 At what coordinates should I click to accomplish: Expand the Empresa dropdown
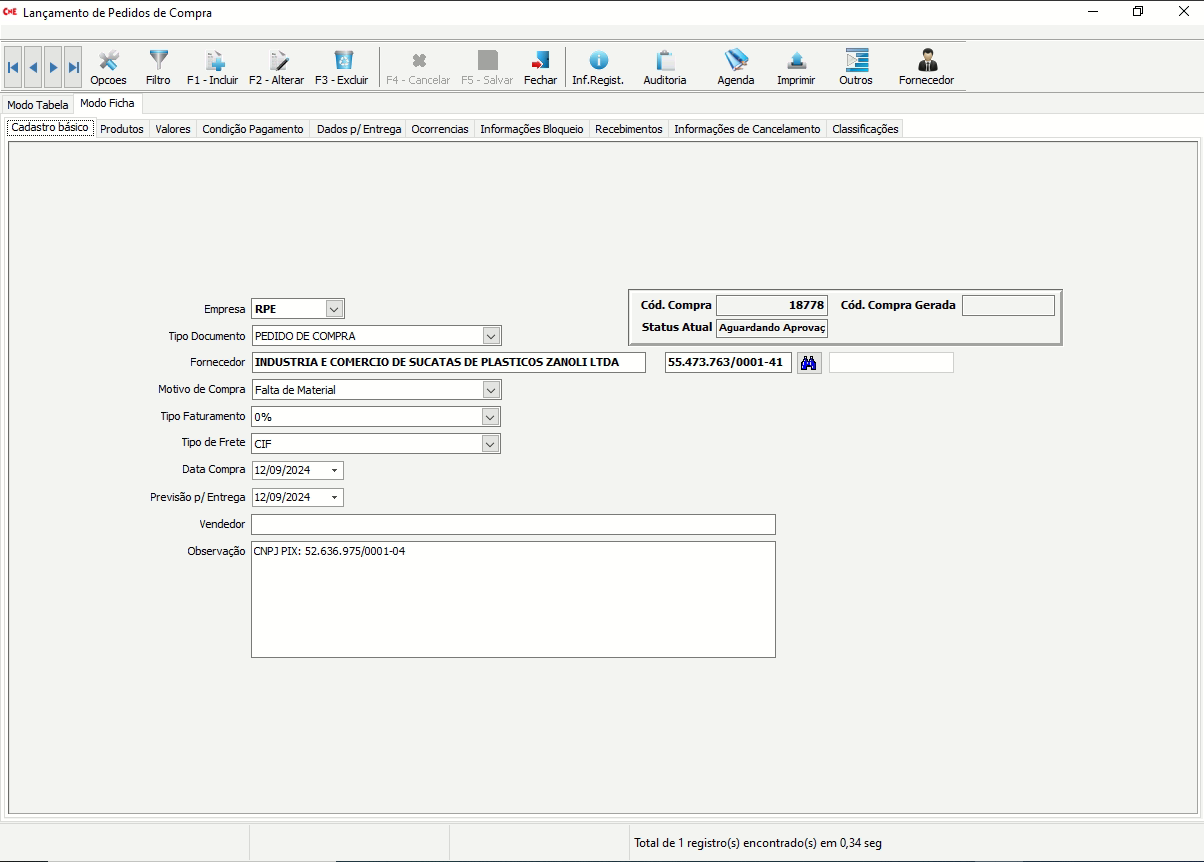pyautogui.click(x=334, y=309)
